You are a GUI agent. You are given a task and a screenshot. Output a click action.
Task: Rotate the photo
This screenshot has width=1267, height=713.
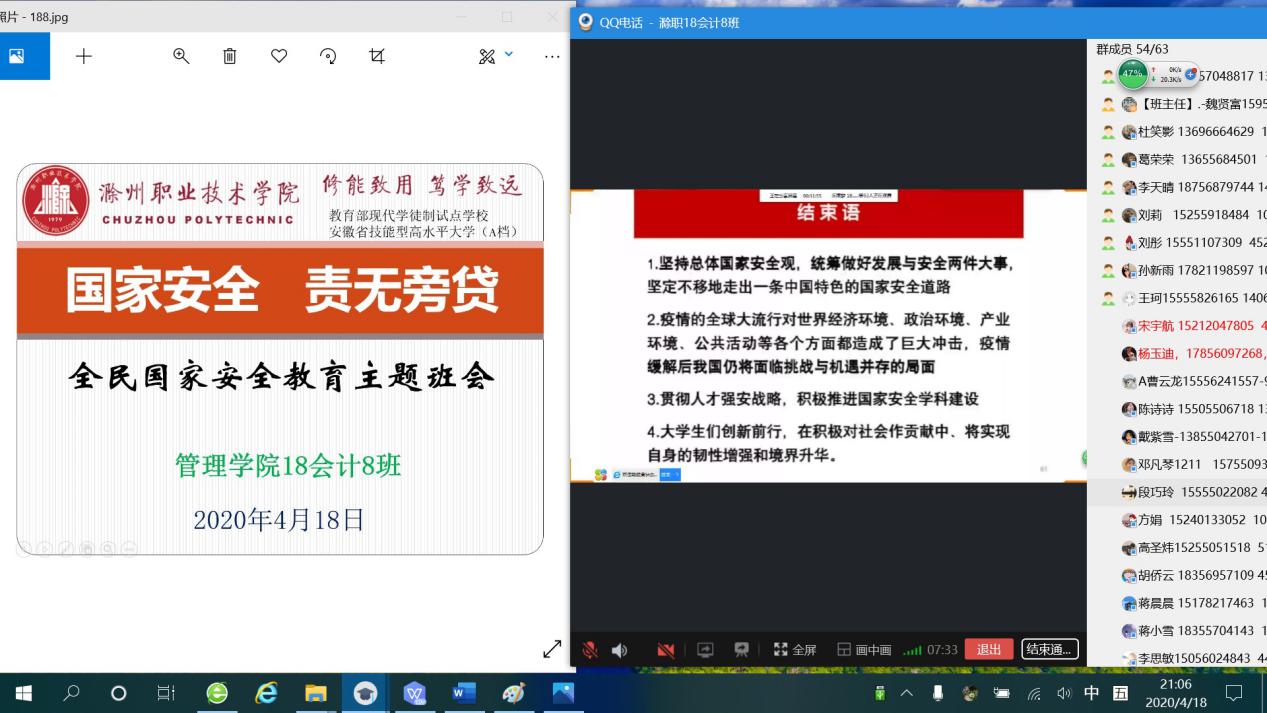coord(328,57)
